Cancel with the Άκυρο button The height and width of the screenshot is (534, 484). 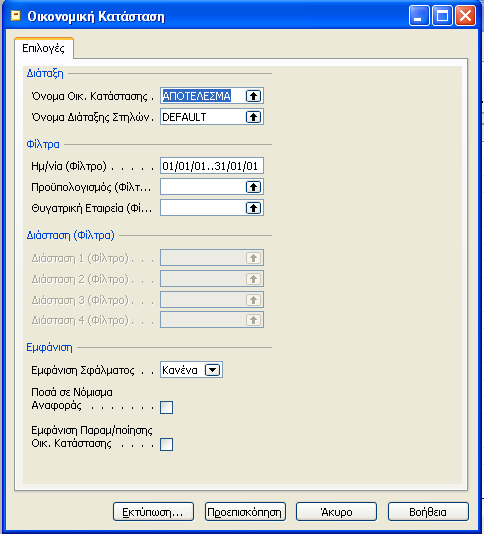[336, 512]
